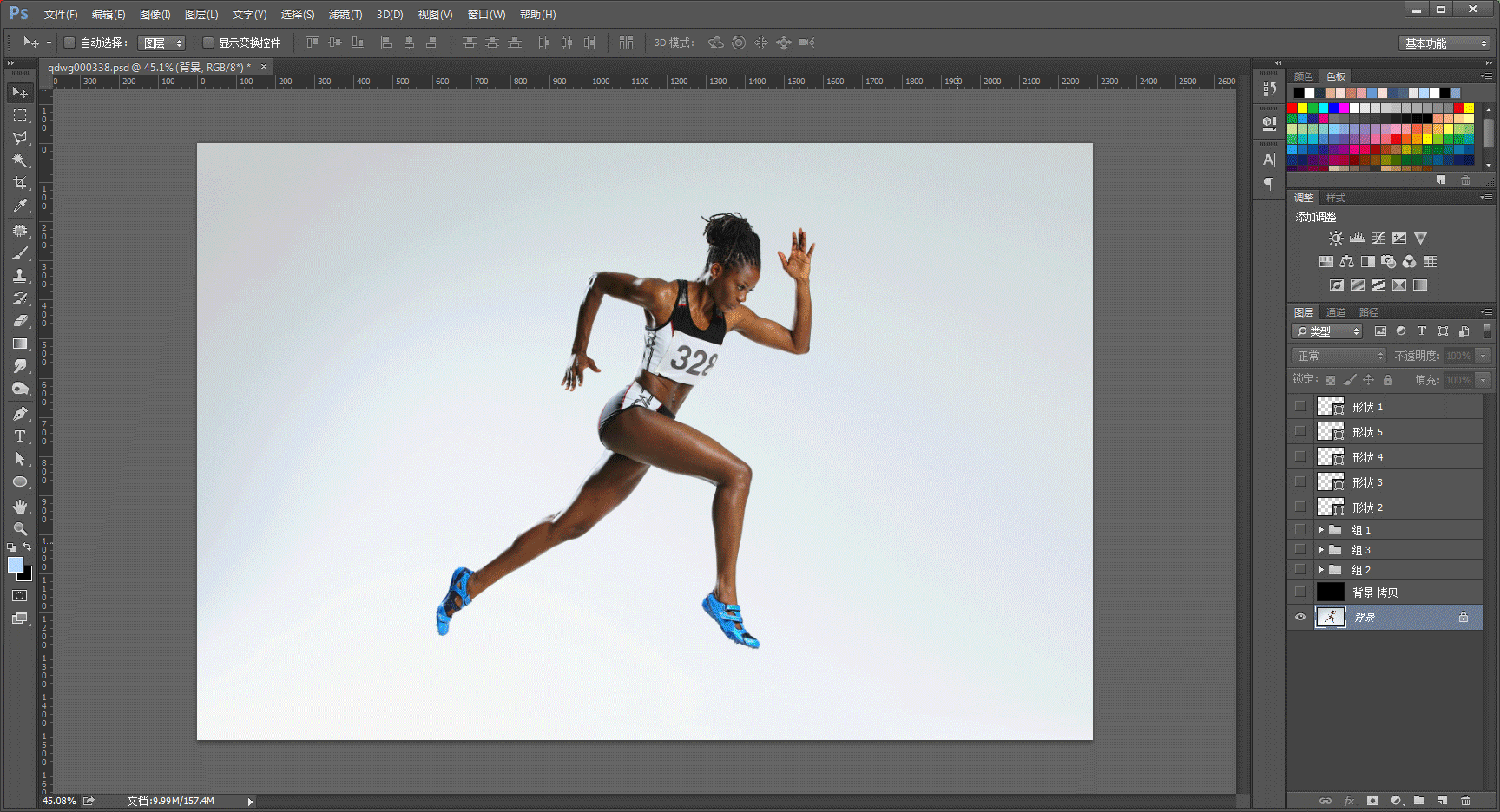The height and width of the screenshot is (812, 1500).
Task: Open the 窗口(W) menu
Action: click(x=486, y=15)
